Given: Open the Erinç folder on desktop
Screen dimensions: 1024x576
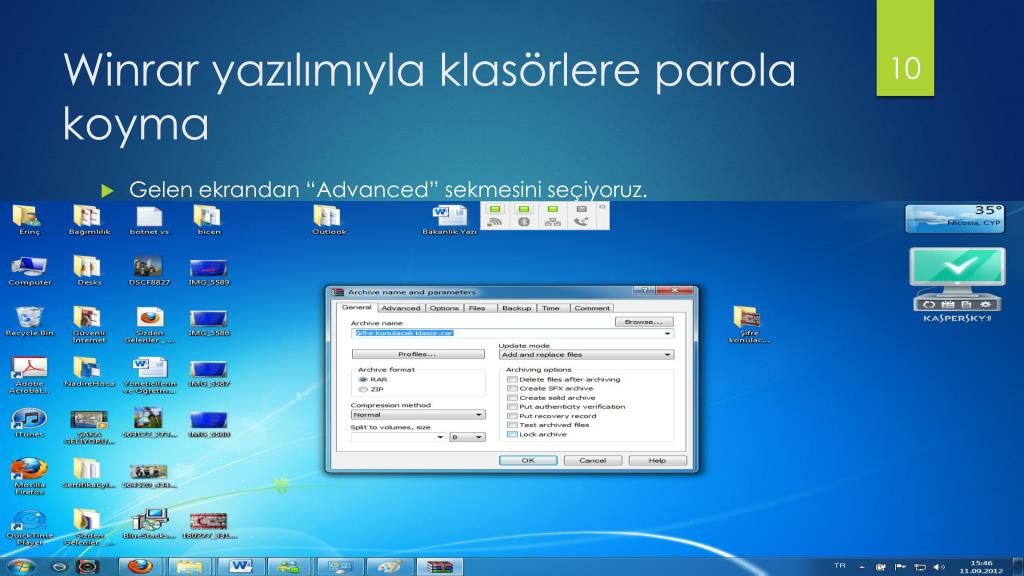Looking at the screenshot, I should tap(27, 219).
